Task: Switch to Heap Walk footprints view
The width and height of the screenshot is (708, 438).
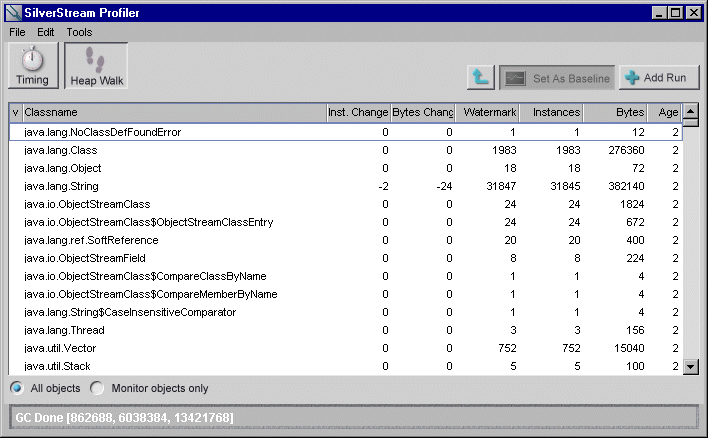Action: pos(96,65)
